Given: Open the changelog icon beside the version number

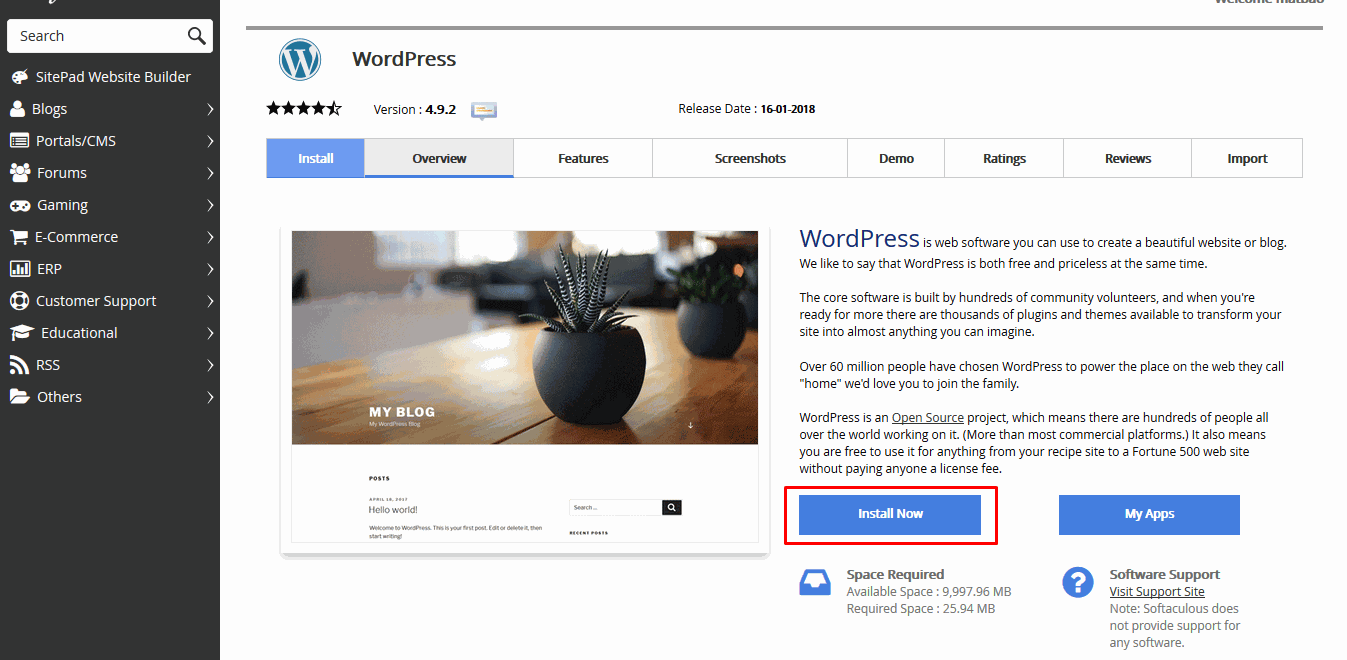Looking at the screenshot, I should pos(484,110).
